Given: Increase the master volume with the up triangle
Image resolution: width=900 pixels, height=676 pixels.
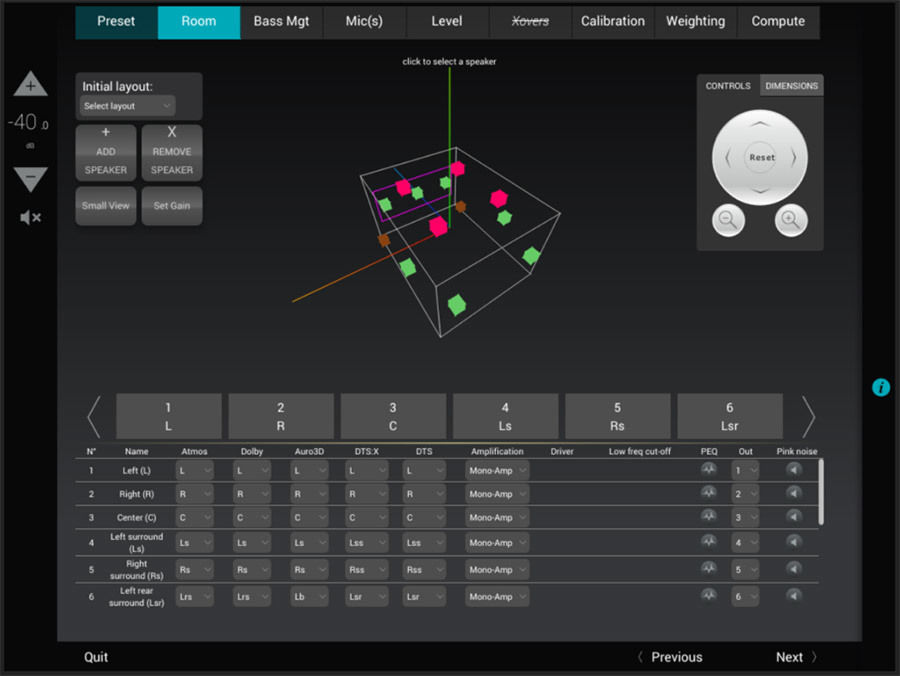Looking at the screenshot, I should 29,84.
